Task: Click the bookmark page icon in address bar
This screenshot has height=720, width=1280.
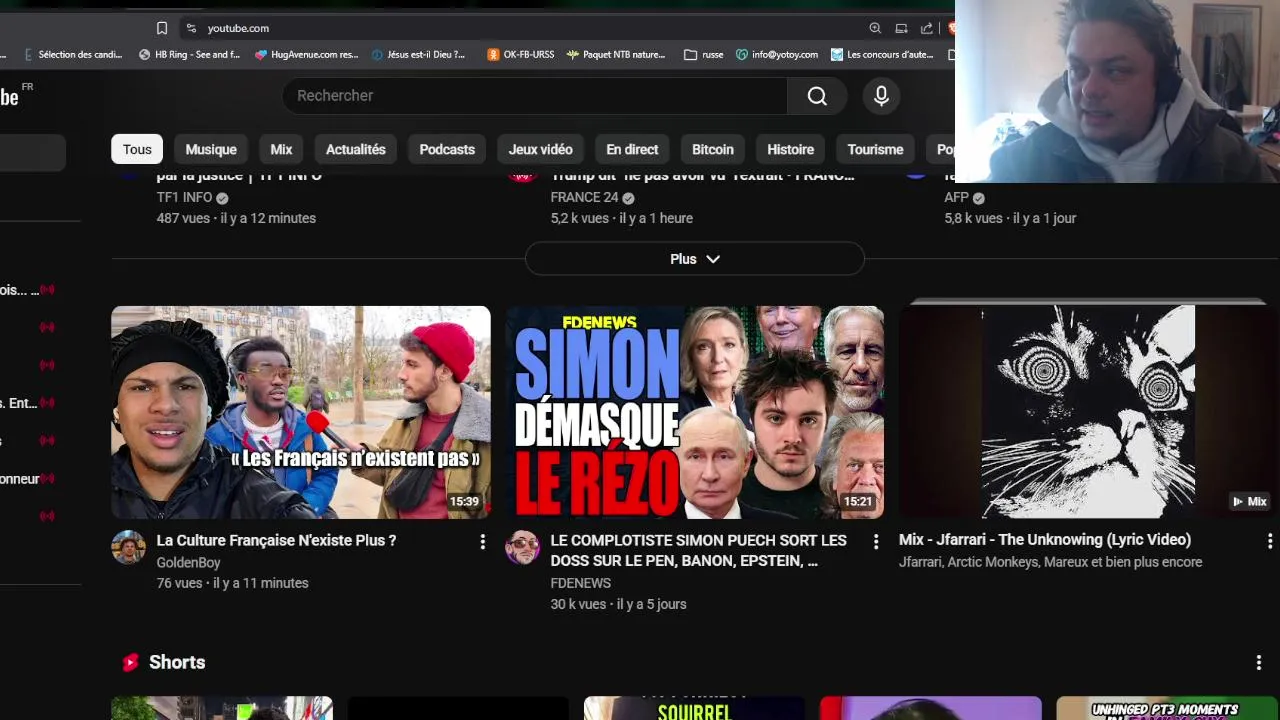Action: (162, 28)
